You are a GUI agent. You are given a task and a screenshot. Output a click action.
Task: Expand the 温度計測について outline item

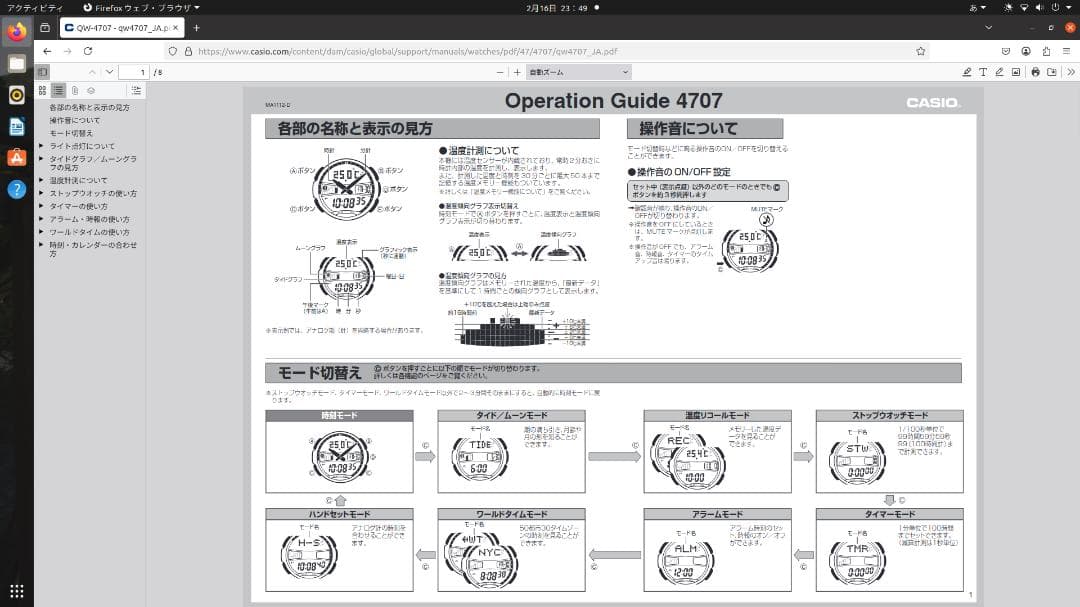[41, 180]
